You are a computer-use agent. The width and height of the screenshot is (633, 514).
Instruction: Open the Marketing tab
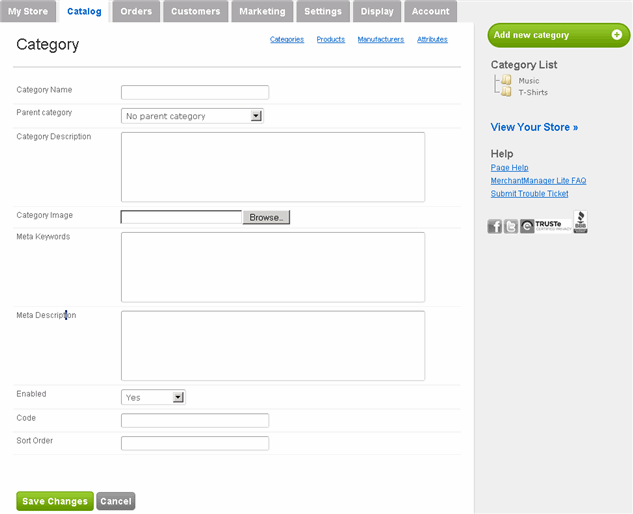(262, 11)
